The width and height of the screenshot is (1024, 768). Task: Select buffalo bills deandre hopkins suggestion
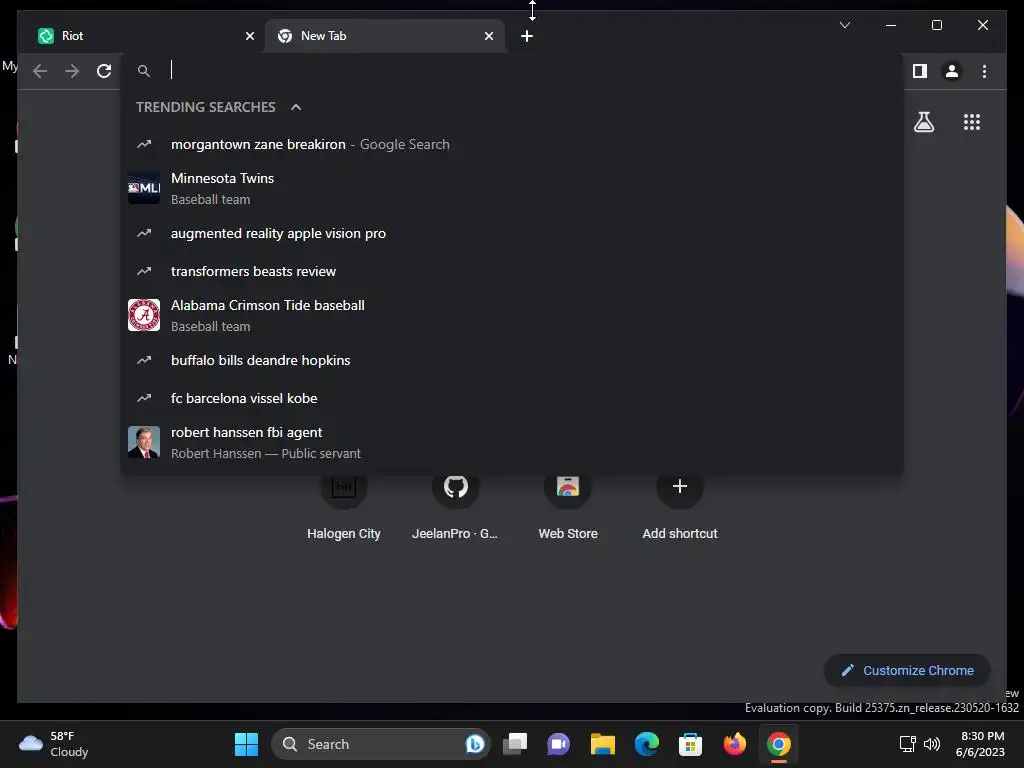[512, 360]
